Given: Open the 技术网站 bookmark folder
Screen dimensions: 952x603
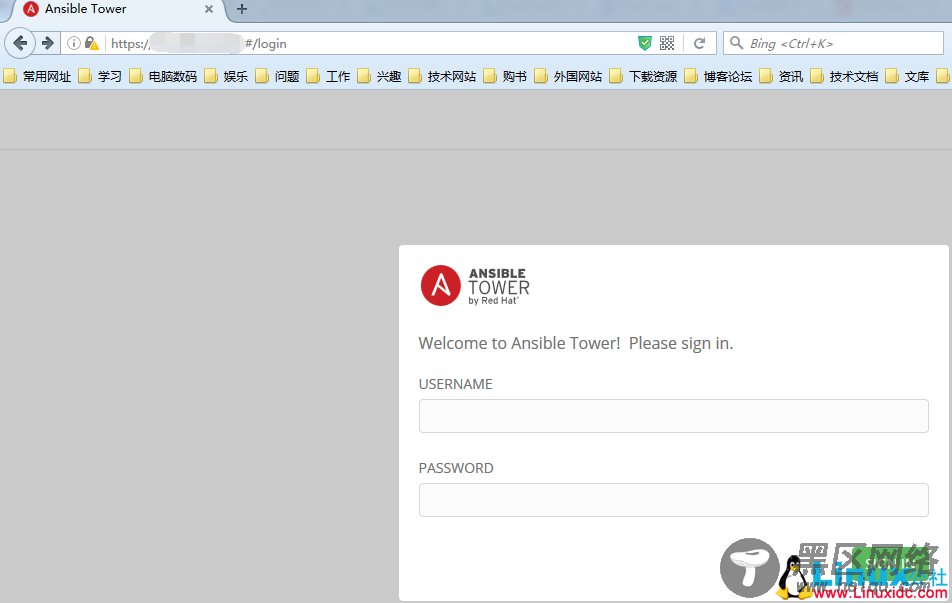Looking at the screenshot, I should point(443,76).
